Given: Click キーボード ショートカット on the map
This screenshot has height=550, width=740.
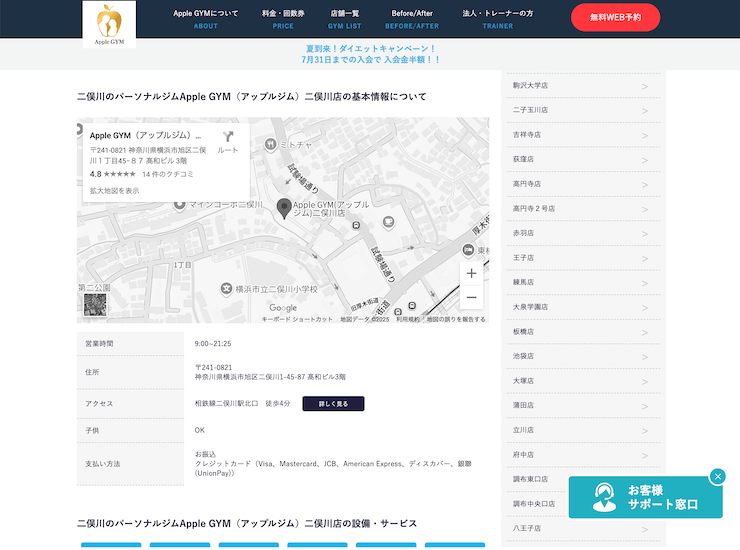Looking at the screenshot, I should tap(297, 319).
